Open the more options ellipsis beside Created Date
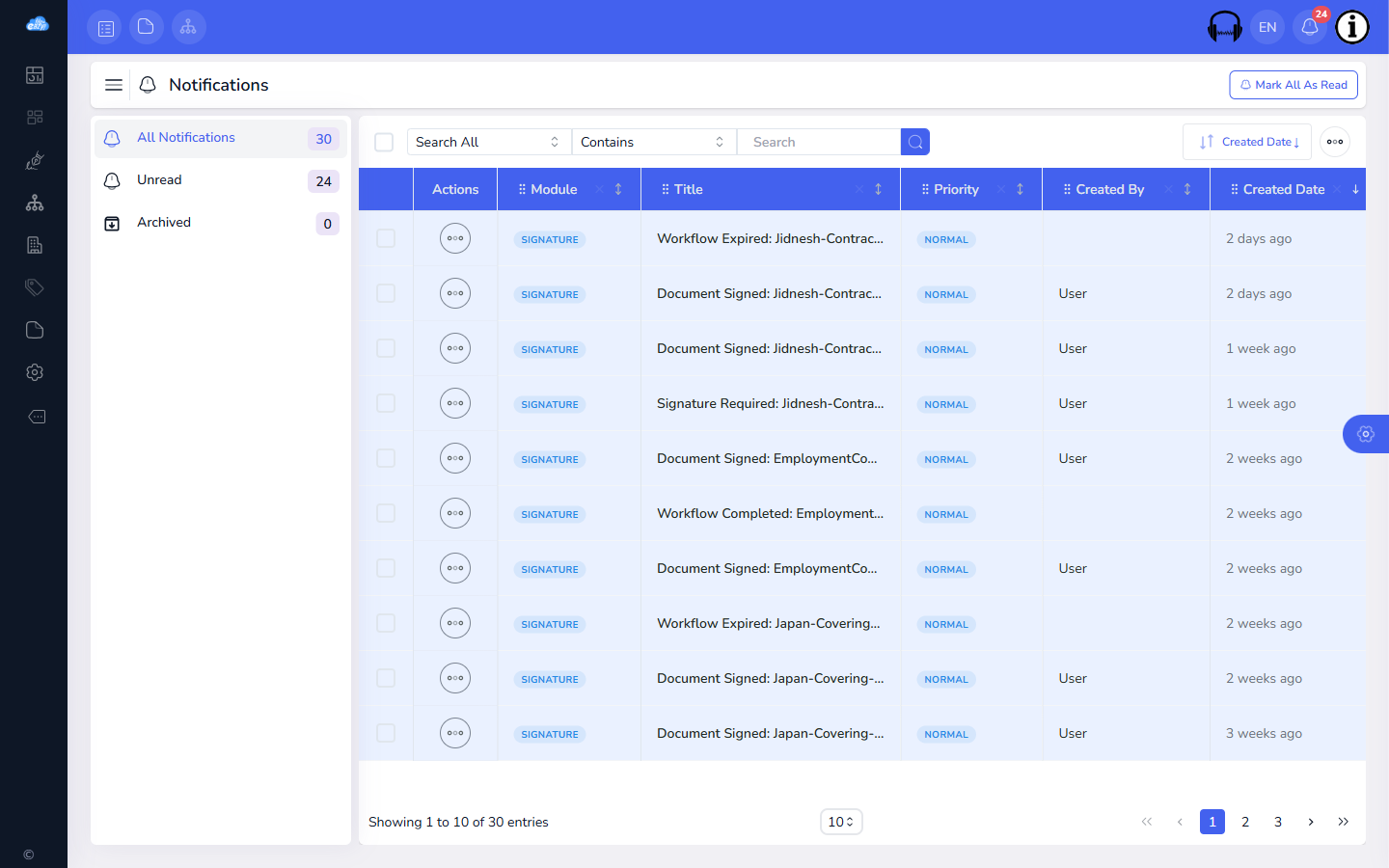Image resolution: width=1389 pixels, height=868 pixels. click(x=1335, y=142)
